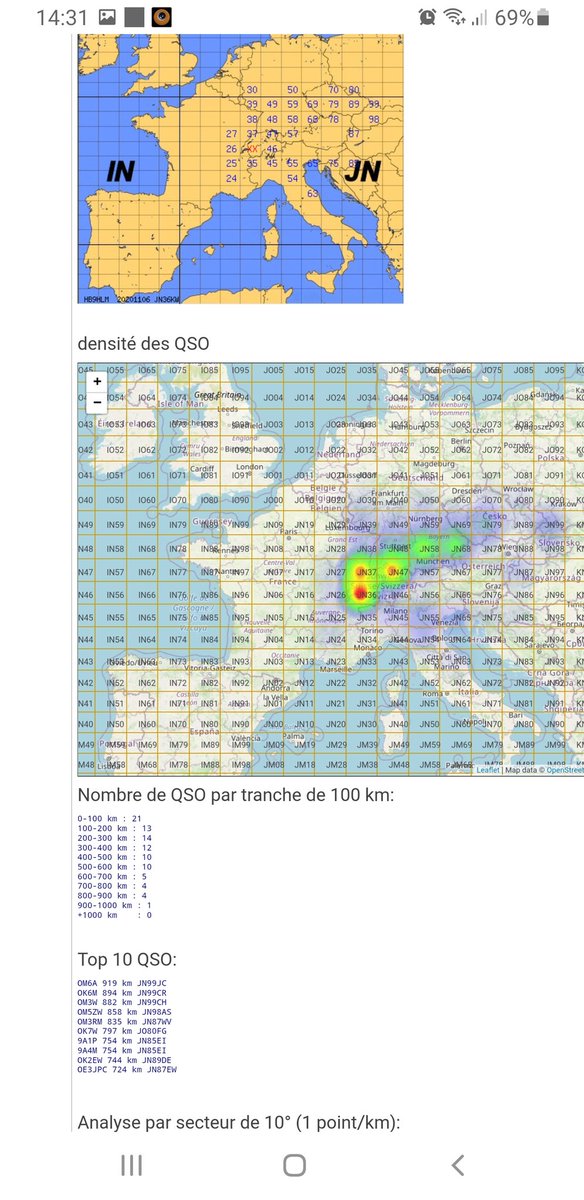The image size is (584, 1200).
Task: Select the 'OK7W 797 km JO80FG' entry
Action: pyautogui.click(x=123, y=1031)
